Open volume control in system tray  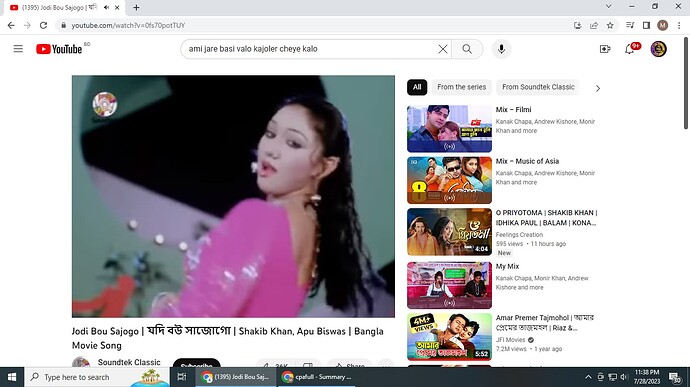pos(624,377)
